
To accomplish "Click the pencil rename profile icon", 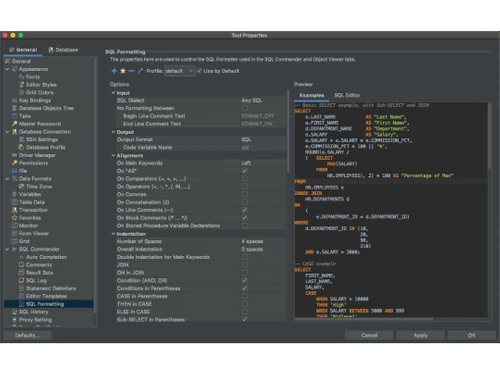I will (140, 71).
